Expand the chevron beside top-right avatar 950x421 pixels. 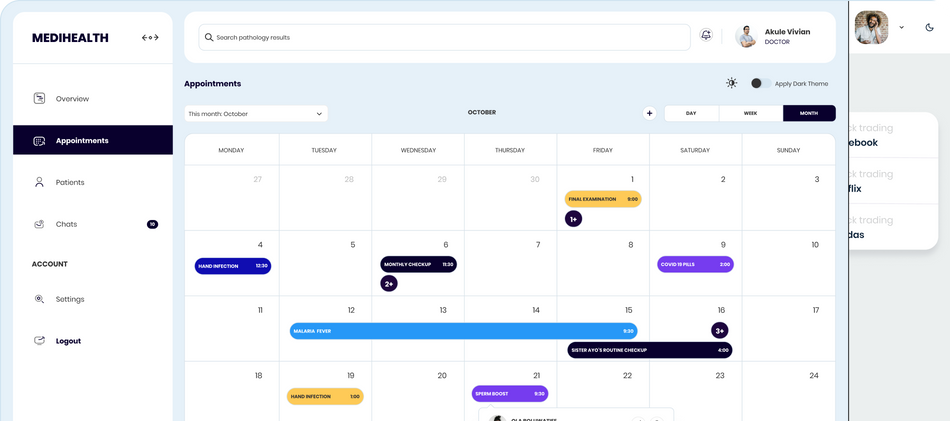click(902, 28)
